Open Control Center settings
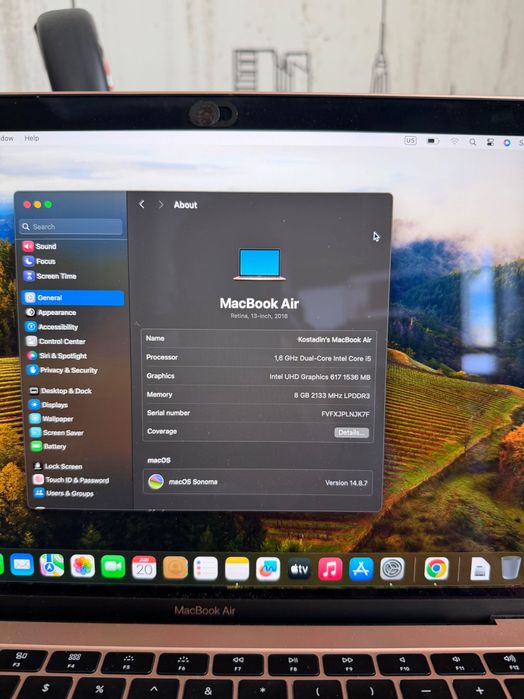 click(x=56, y=341)
